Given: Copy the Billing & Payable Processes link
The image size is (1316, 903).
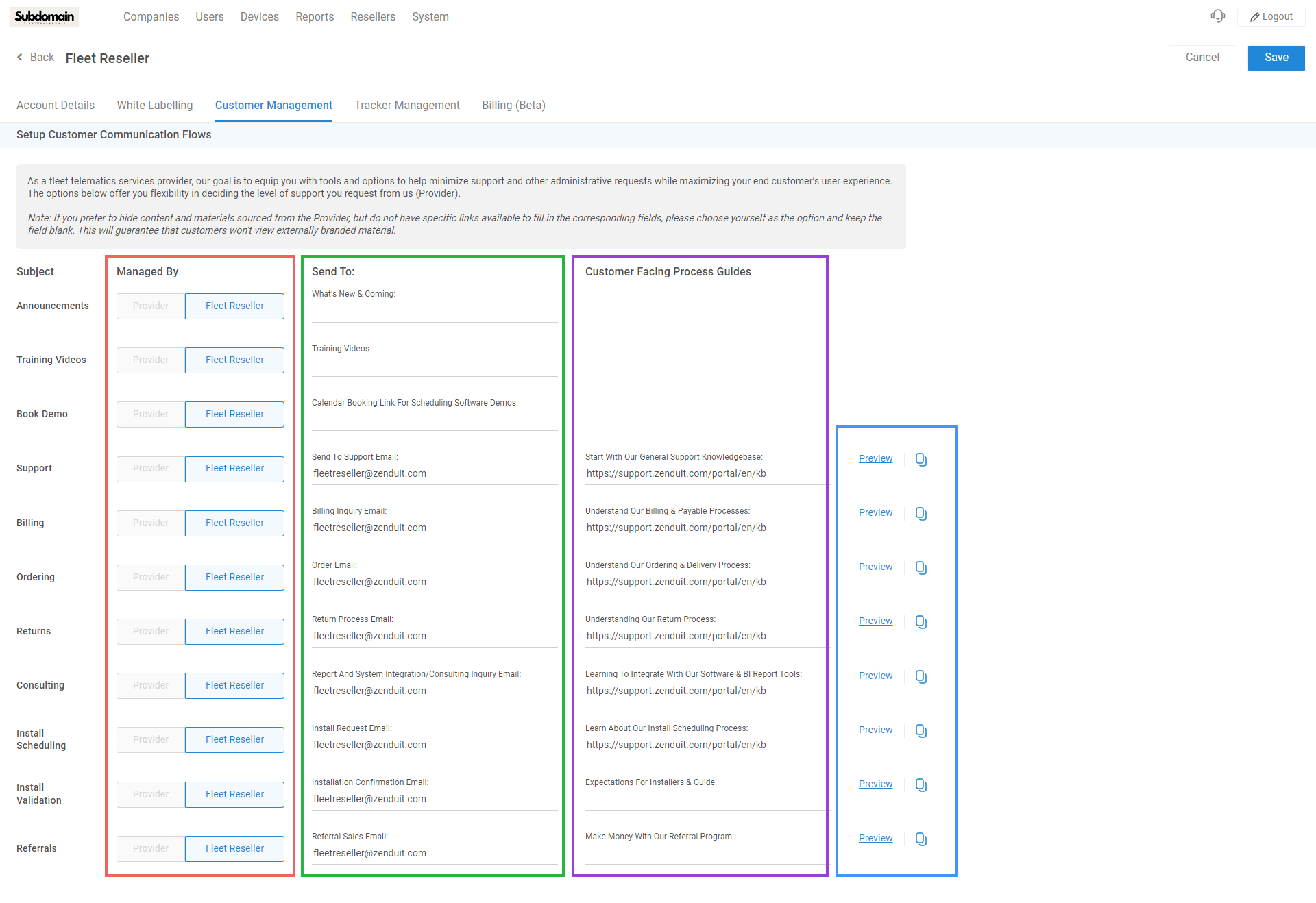Looking at the screenshot, I should pos(921,513).
